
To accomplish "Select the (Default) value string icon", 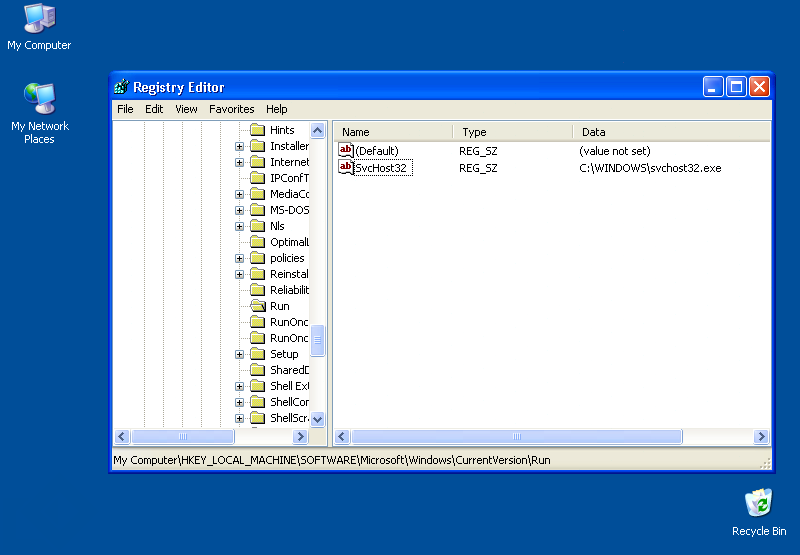I will [x=345, y=150].
